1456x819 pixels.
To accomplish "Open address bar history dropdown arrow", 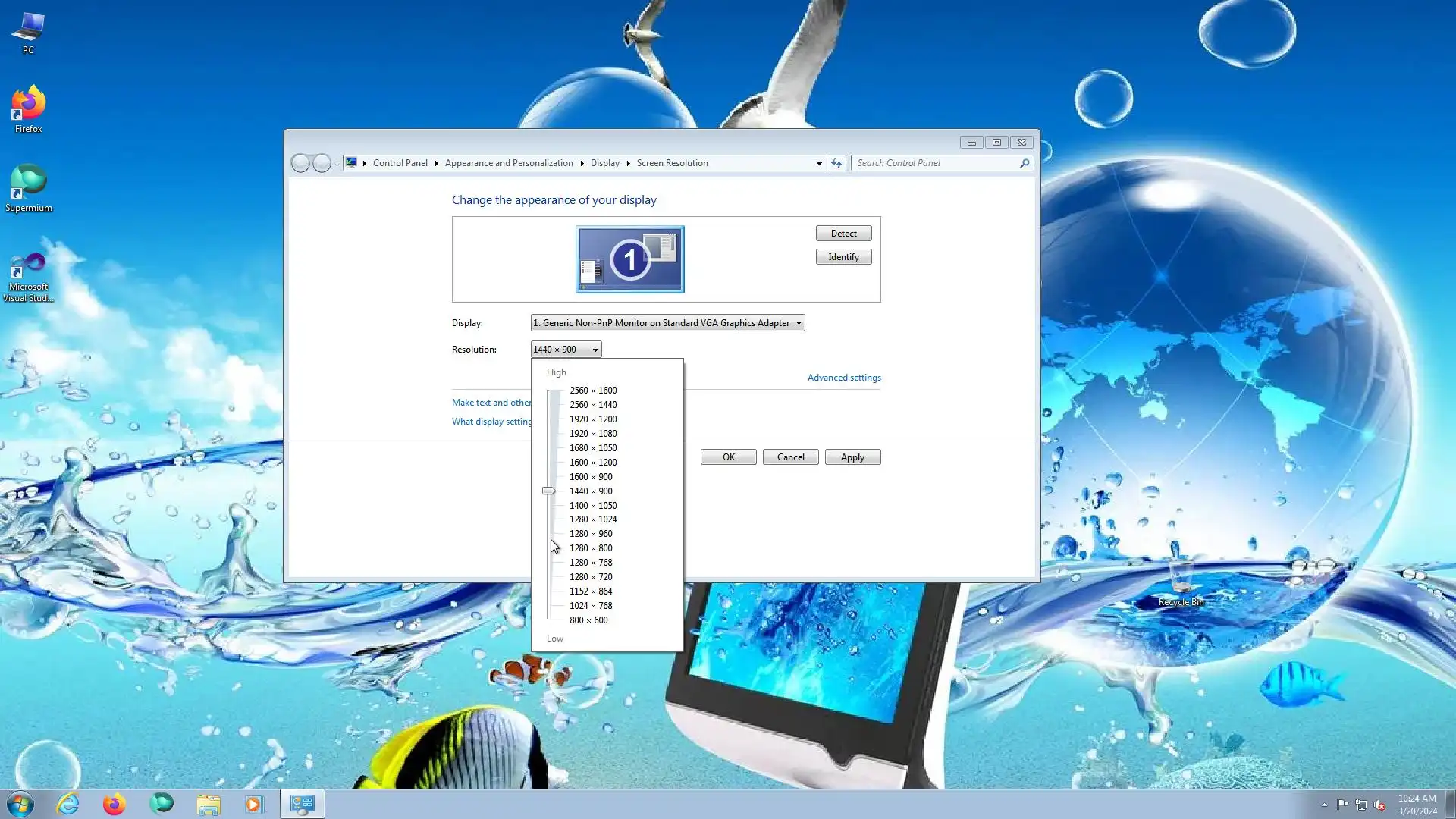I will tap(819, 163).
